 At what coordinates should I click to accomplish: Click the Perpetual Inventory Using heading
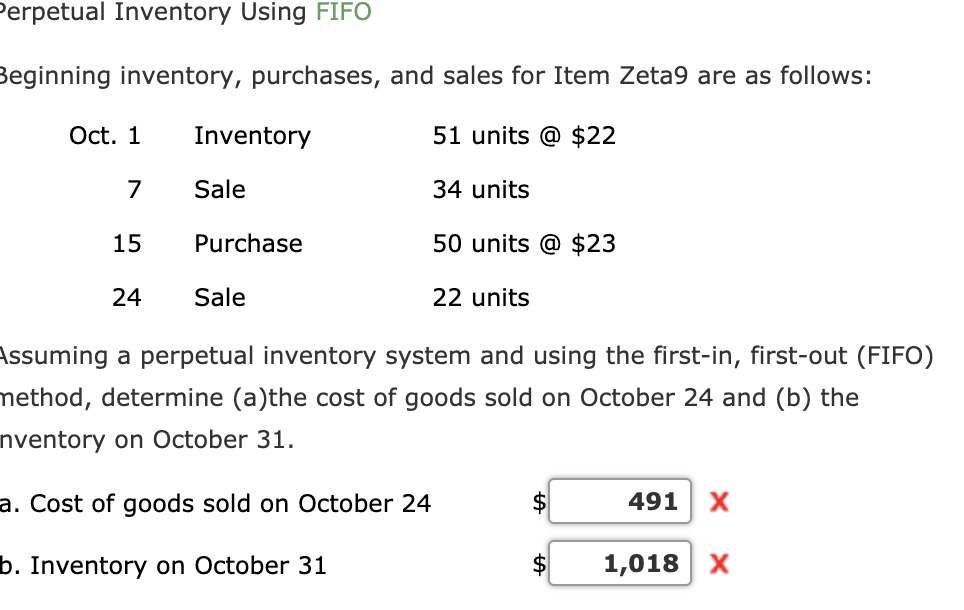(x=150, y=13)
